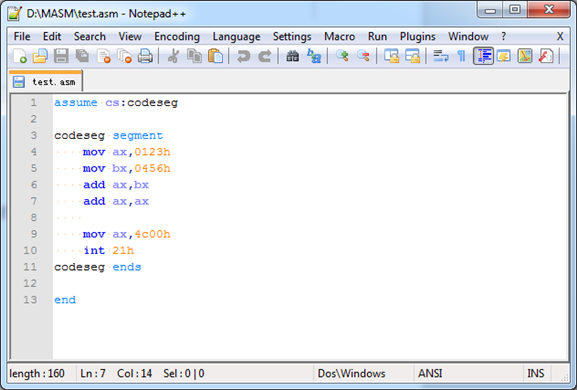Cut selection with scissors icon
Image resolution: width=577 pixels, height=390 pixels.
[x=173, y=56]
